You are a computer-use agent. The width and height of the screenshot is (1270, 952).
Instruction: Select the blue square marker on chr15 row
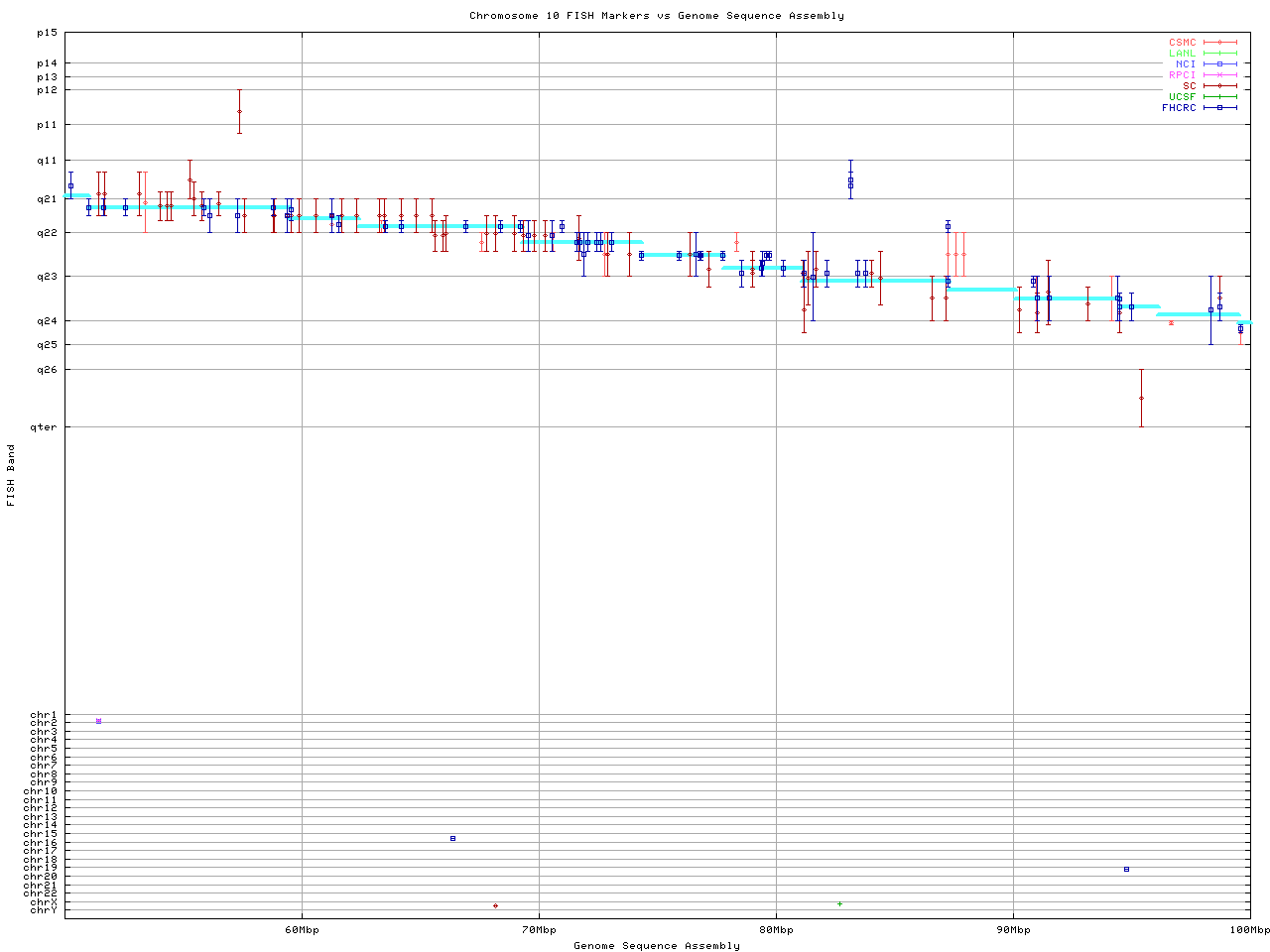[452, 838]
